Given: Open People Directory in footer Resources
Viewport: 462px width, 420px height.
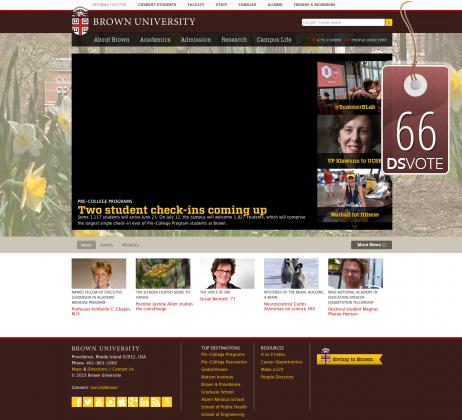Looking at the screenshot, I should [277, 377].
